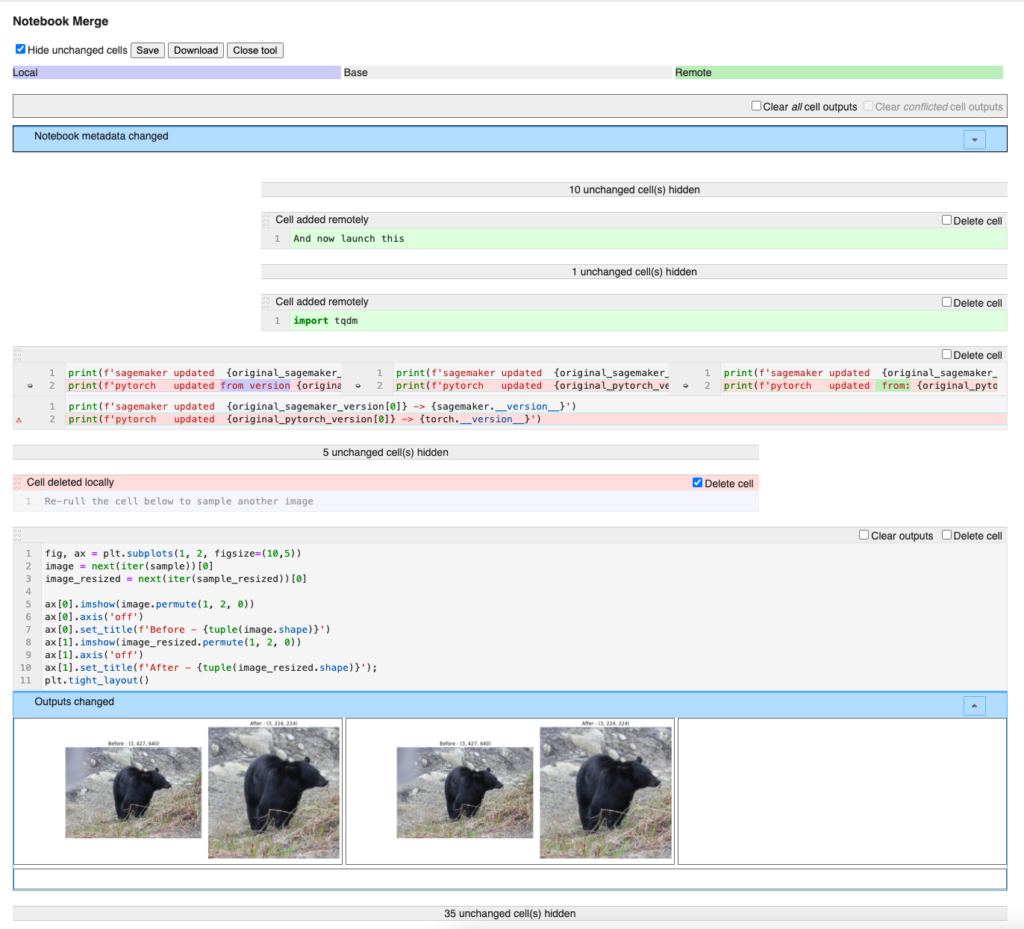Show the 1 unchanged hidden cell
Image resolution: width=1024 pixels, height=929 pixels.
pyautogui.click(x=634, y=271)
